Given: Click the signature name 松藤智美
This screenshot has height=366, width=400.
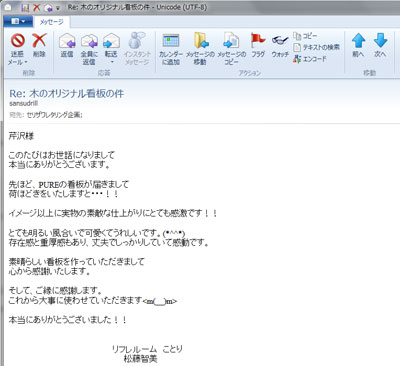Looking at the screenshot, I should (140, 359).
